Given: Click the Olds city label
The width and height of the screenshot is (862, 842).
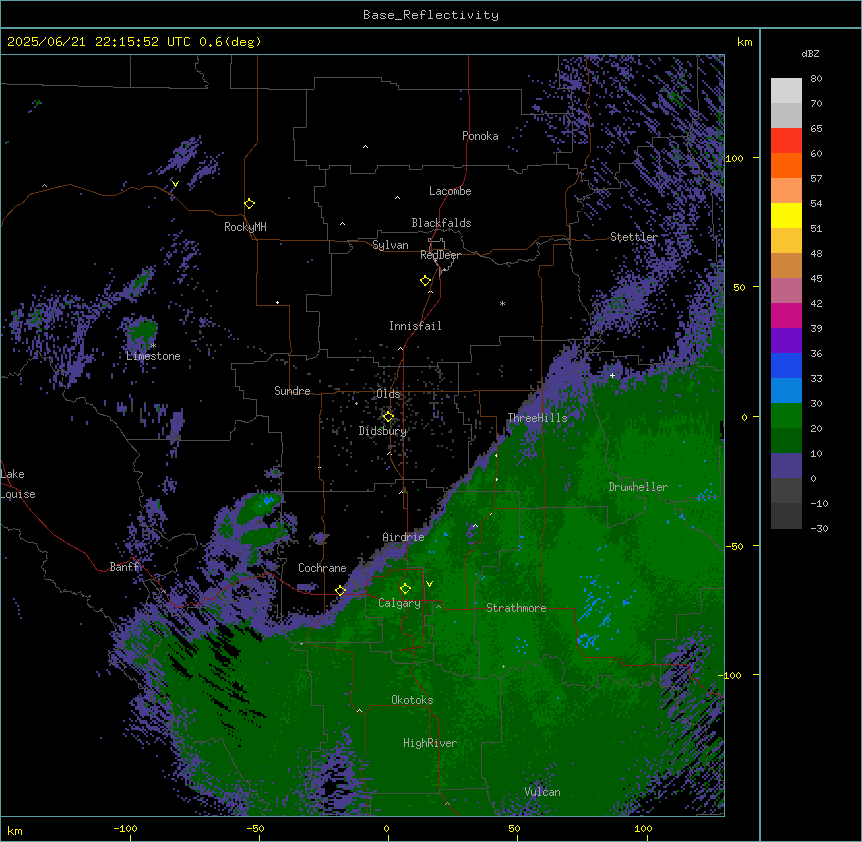Looking at the screenshot, I should point(388,394).
